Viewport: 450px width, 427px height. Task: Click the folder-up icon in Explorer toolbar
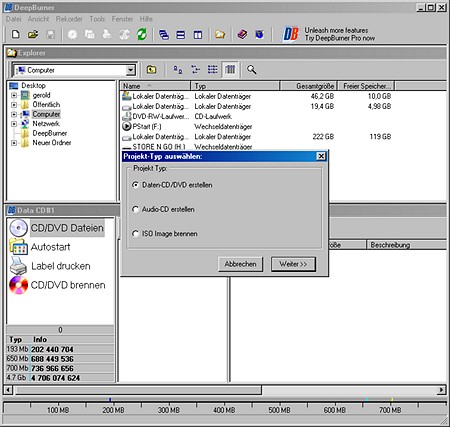[152, 69]
